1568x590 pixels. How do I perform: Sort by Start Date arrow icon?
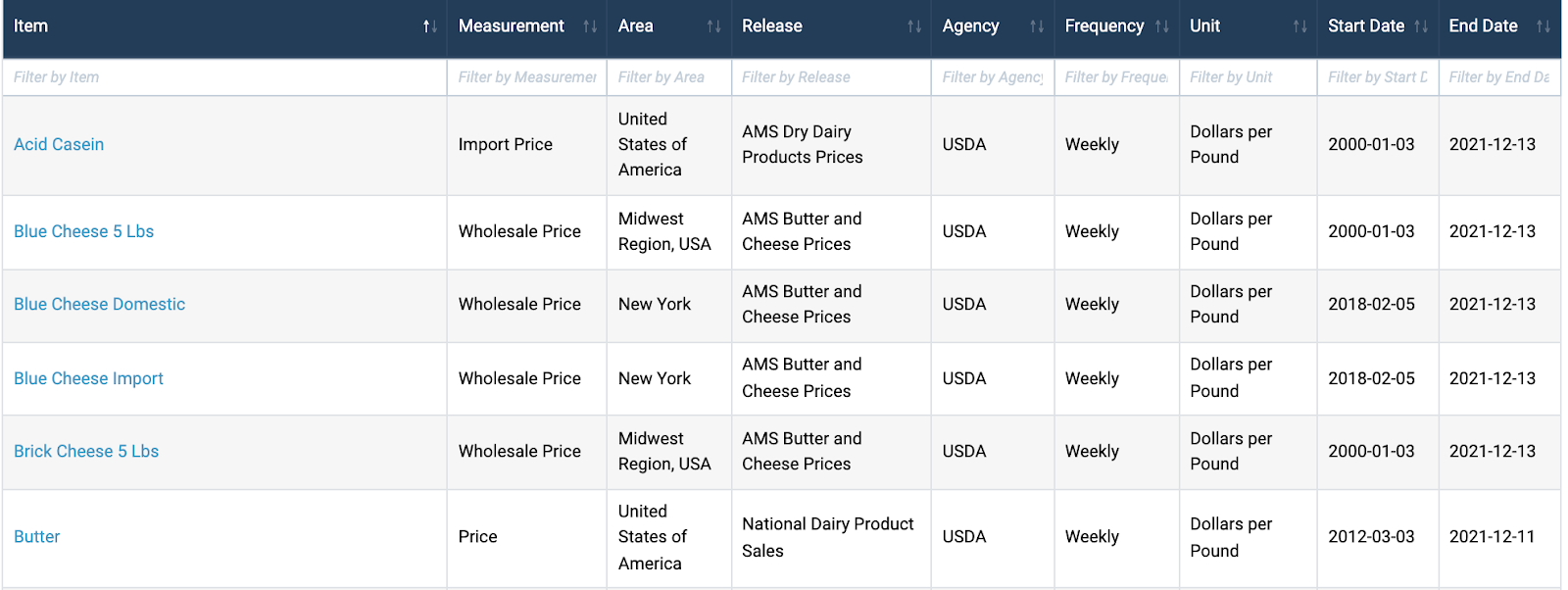point(1420,26)
